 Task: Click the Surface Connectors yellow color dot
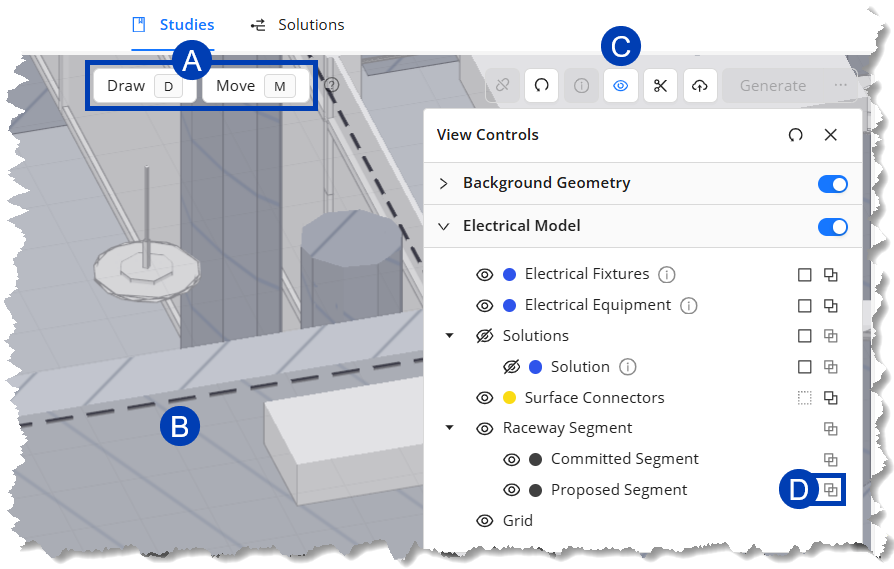point(510,397)
